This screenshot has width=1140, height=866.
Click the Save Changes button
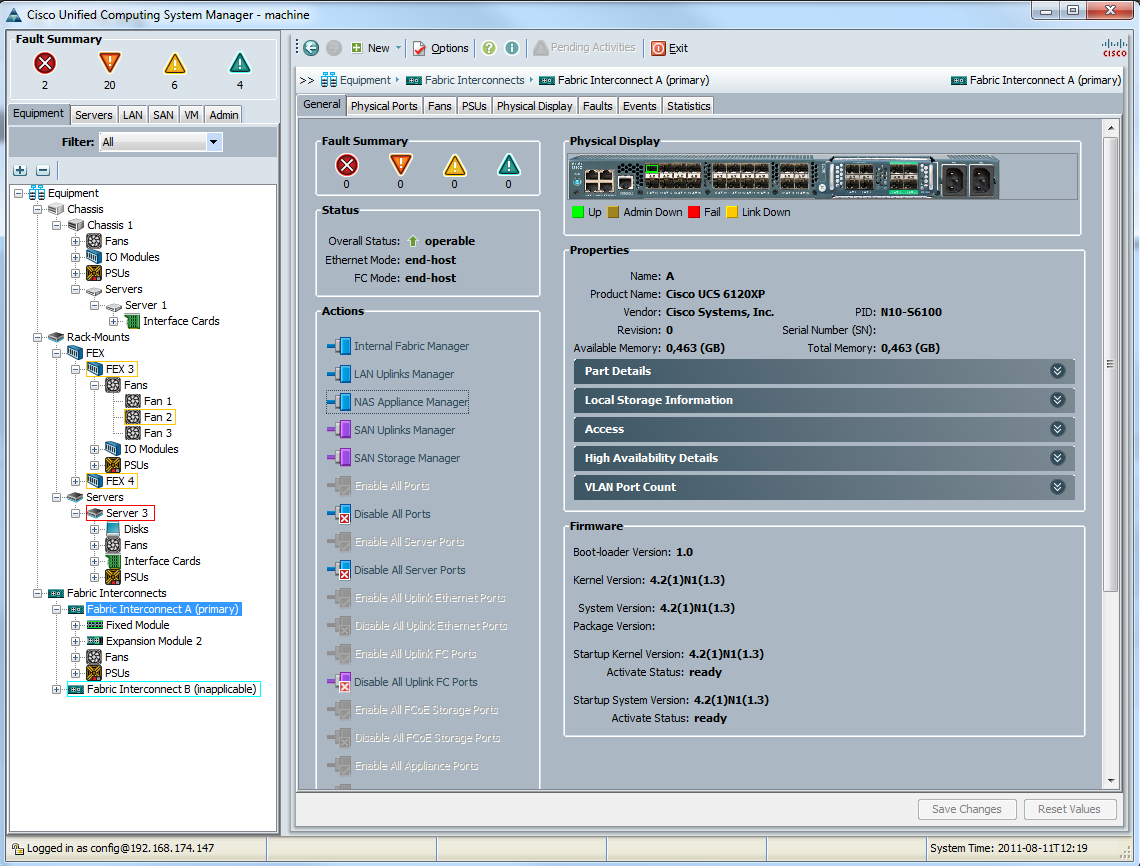[x=966, y=809]
